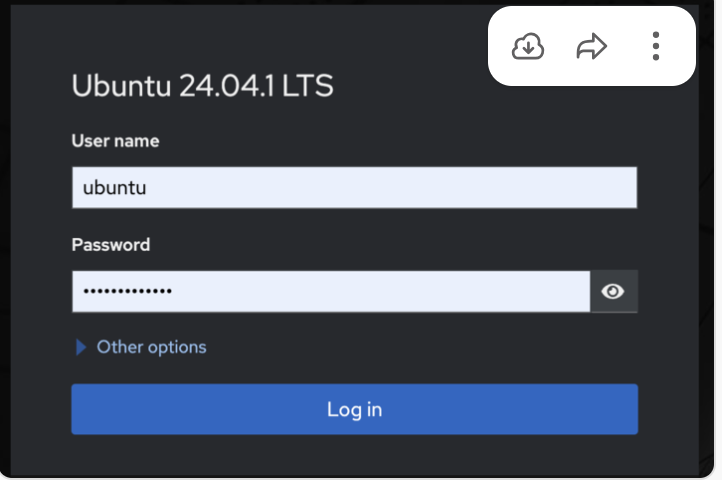Click the '24.04.1' version number in heading

pos(226,86)
